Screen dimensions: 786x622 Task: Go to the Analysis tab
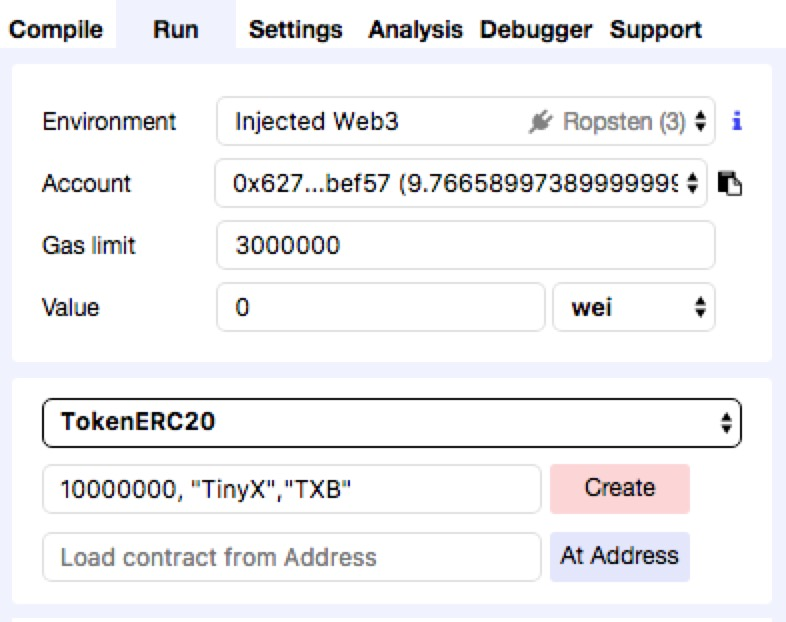[x=415, y=29]
